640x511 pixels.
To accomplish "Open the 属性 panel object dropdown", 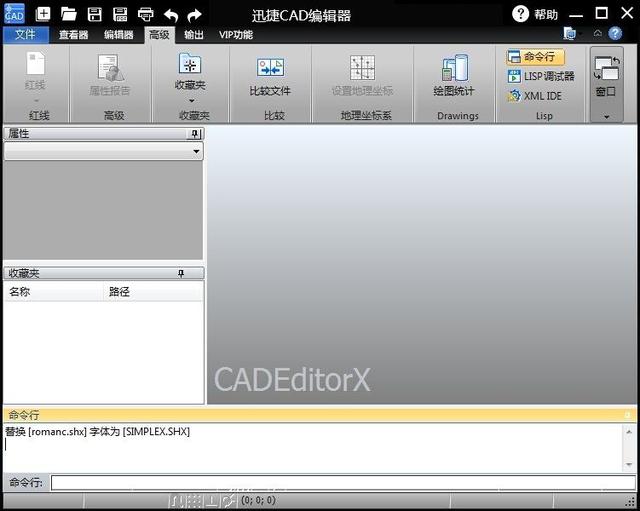I will coord(196,151).
